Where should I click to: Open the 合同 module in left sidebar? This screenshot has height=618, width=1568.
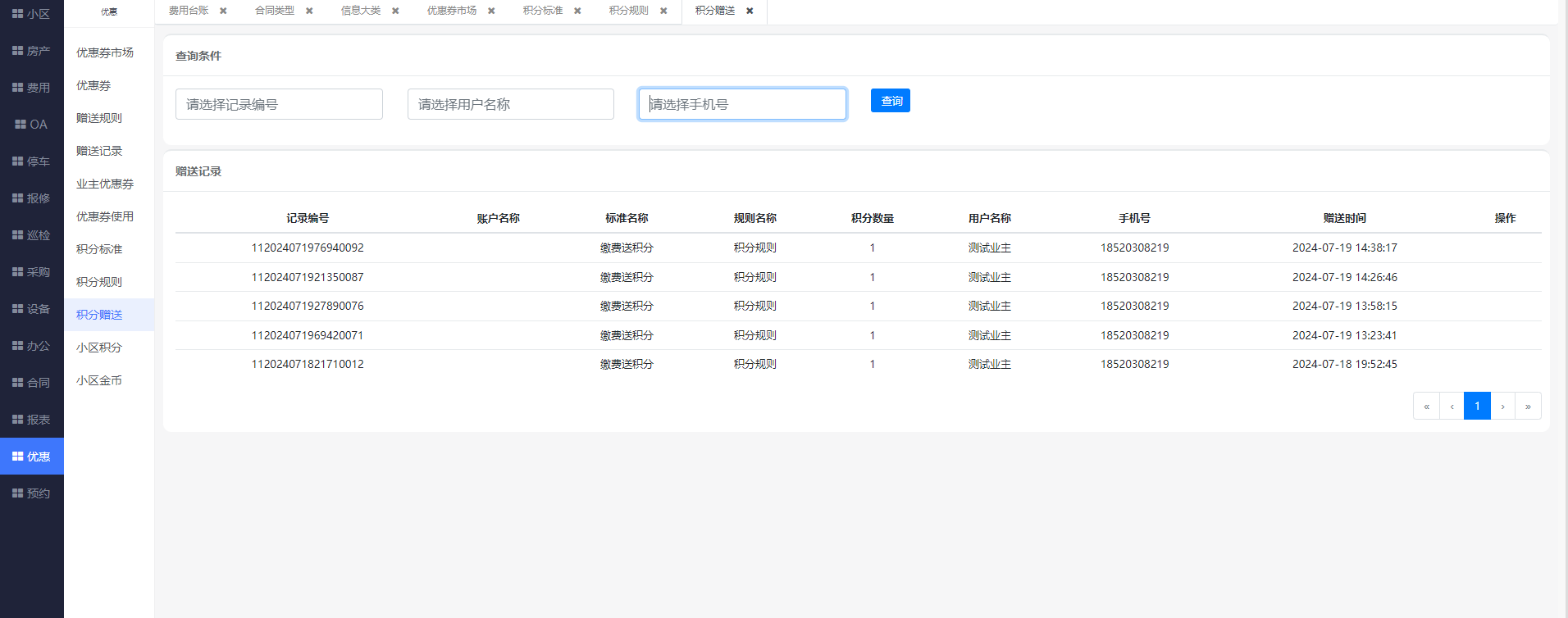[x=31, y=383]
